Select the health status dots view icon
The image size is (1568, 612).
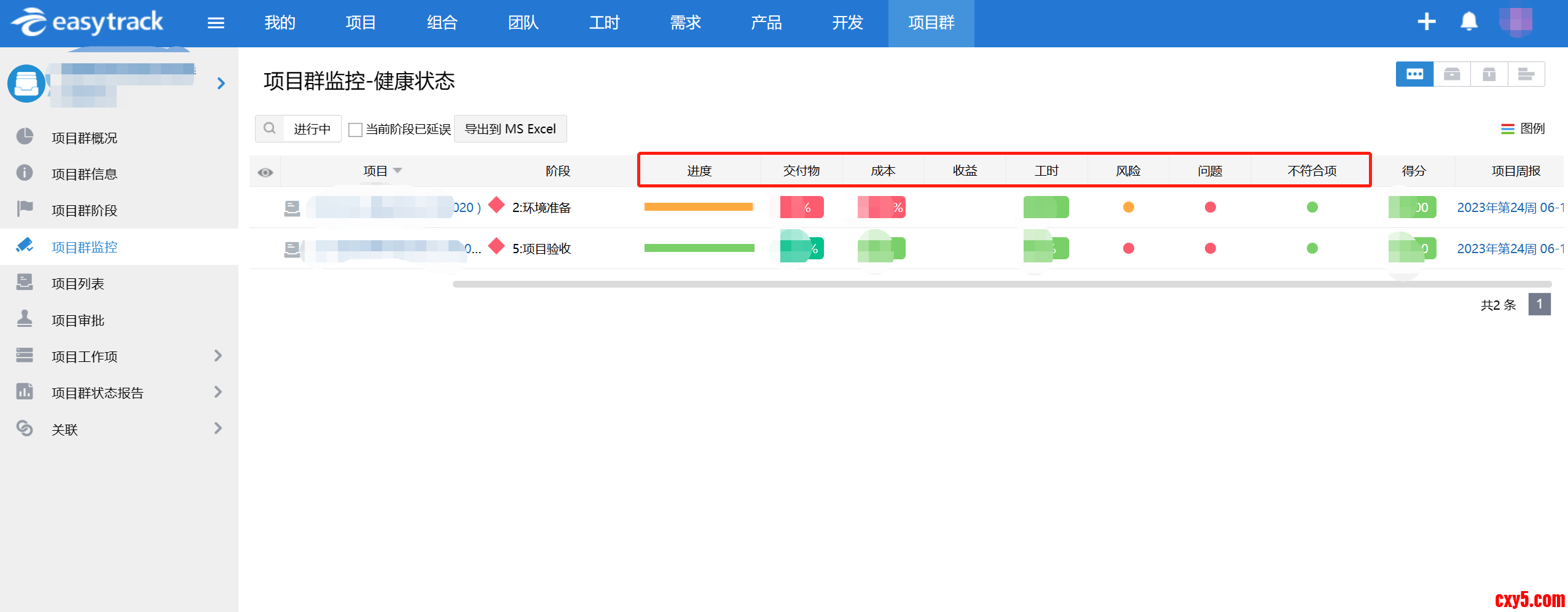[x=1414, y=74]
